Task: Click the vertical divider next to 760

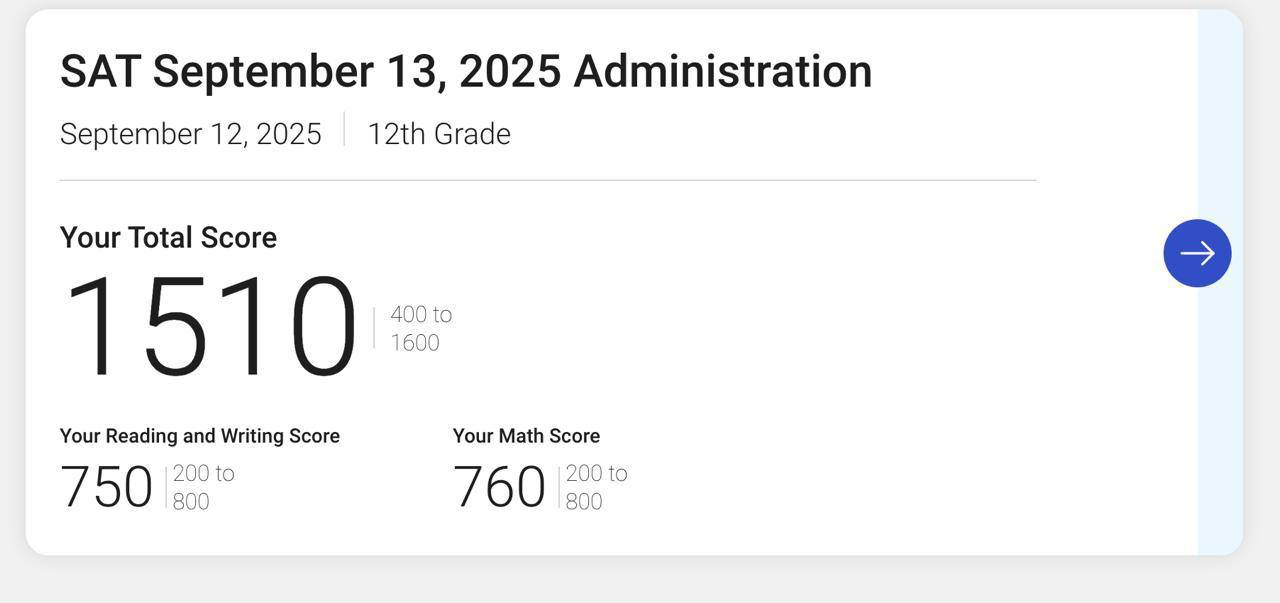Action: coord(559,487)
